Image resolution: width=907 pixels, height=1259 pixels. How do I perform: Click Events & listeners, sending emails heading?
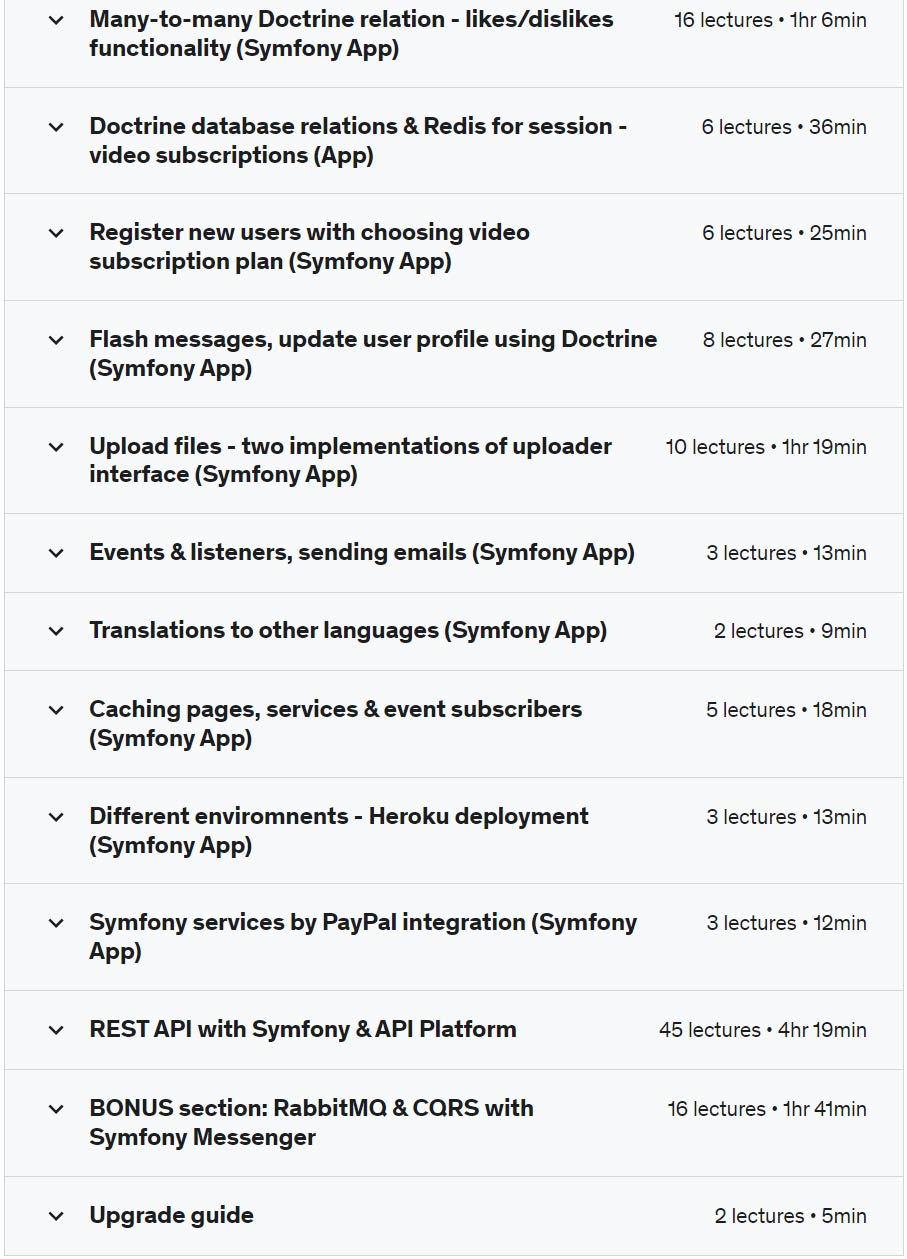click(361, 552)
